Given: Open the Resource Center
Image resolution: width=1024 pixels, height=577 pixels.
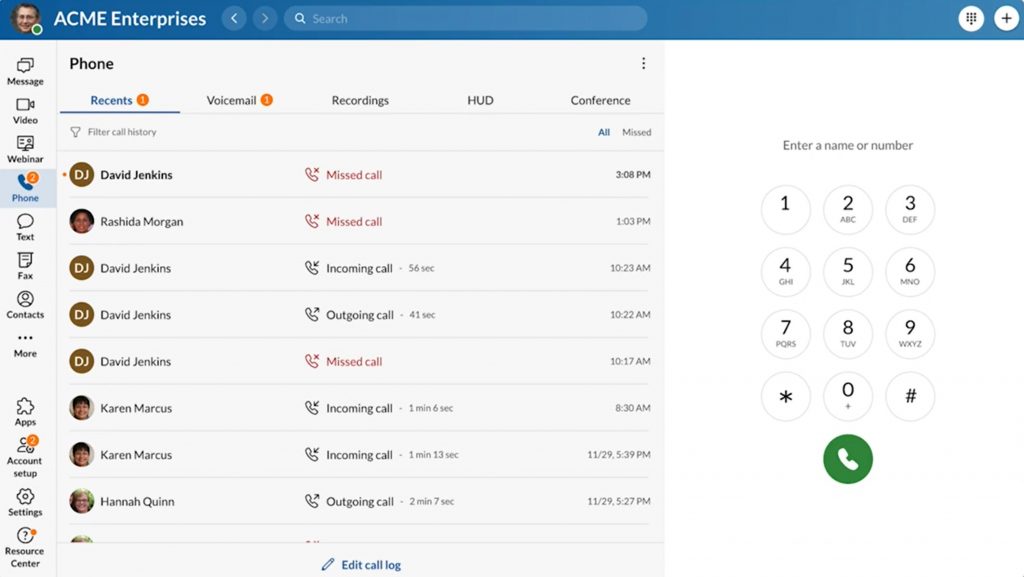Looking at the screenshot, I should tap(24, 545).
